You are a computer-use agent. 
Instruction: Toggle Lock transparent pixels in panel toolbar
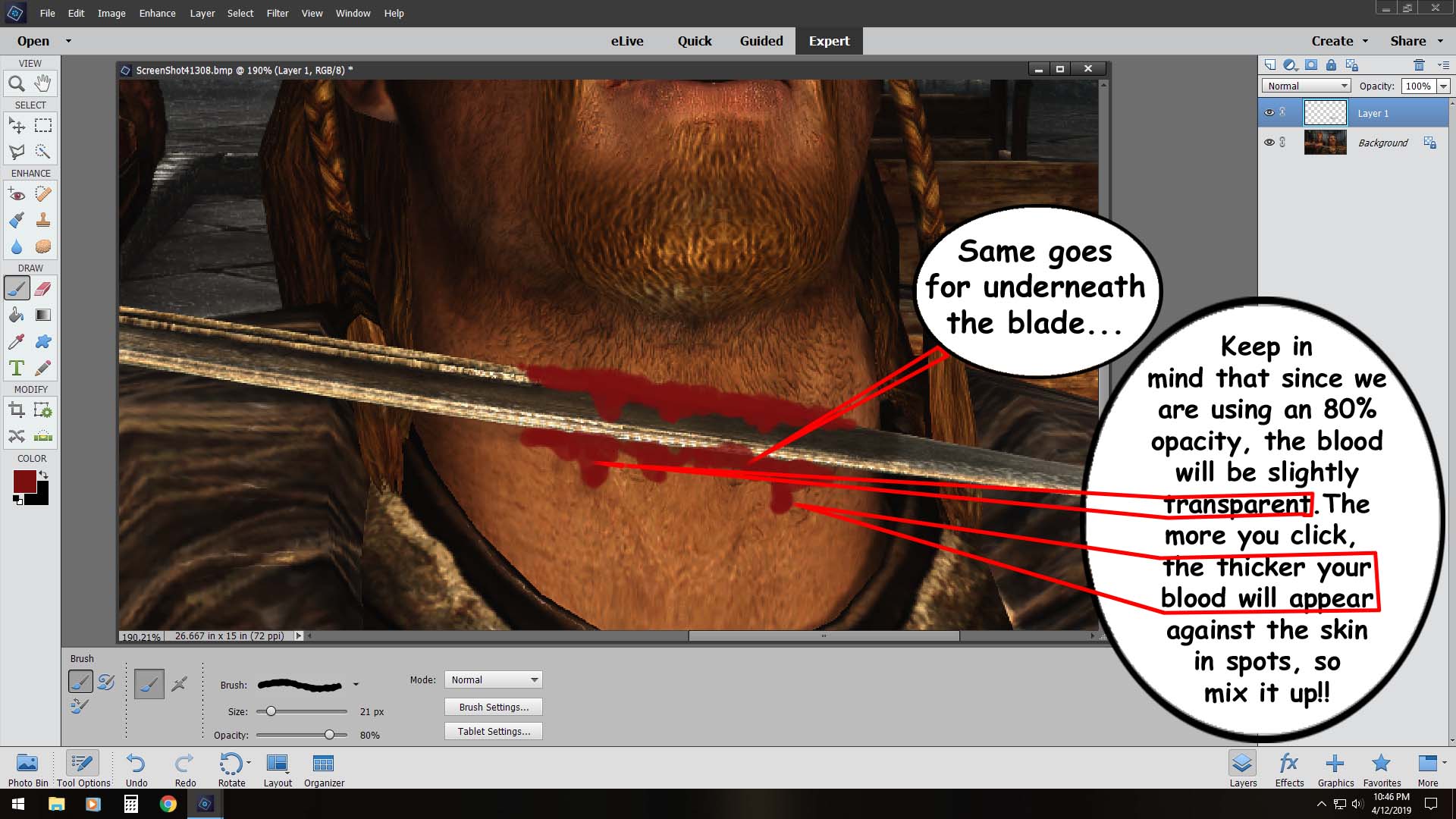[x=1352, y=65]
